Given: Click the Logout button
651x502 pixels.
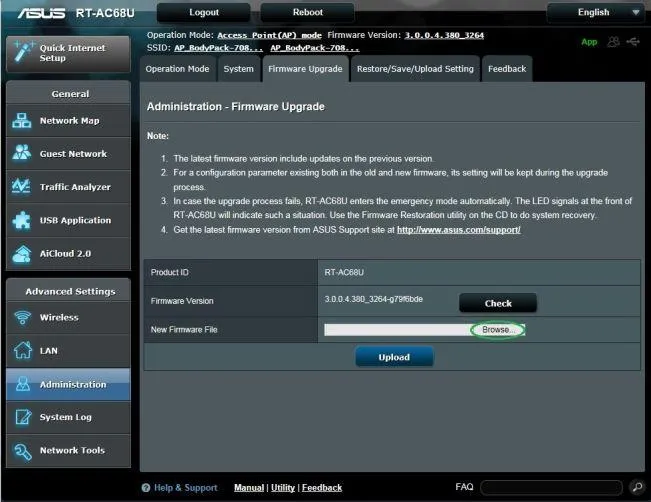Looking at the screenshot, I should (203, 12).
